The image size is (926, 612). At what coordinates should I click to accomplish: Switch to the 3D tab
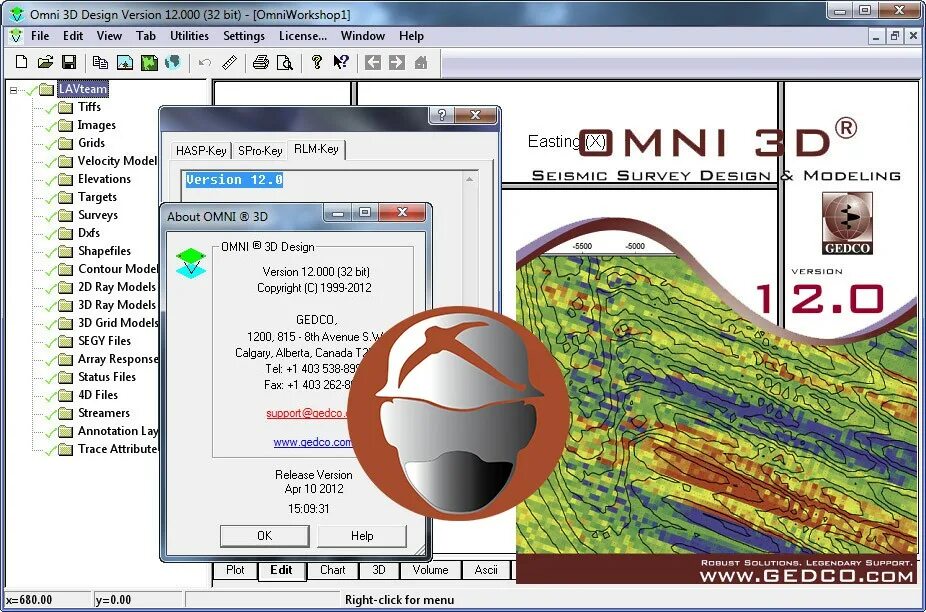coord(379,570)
